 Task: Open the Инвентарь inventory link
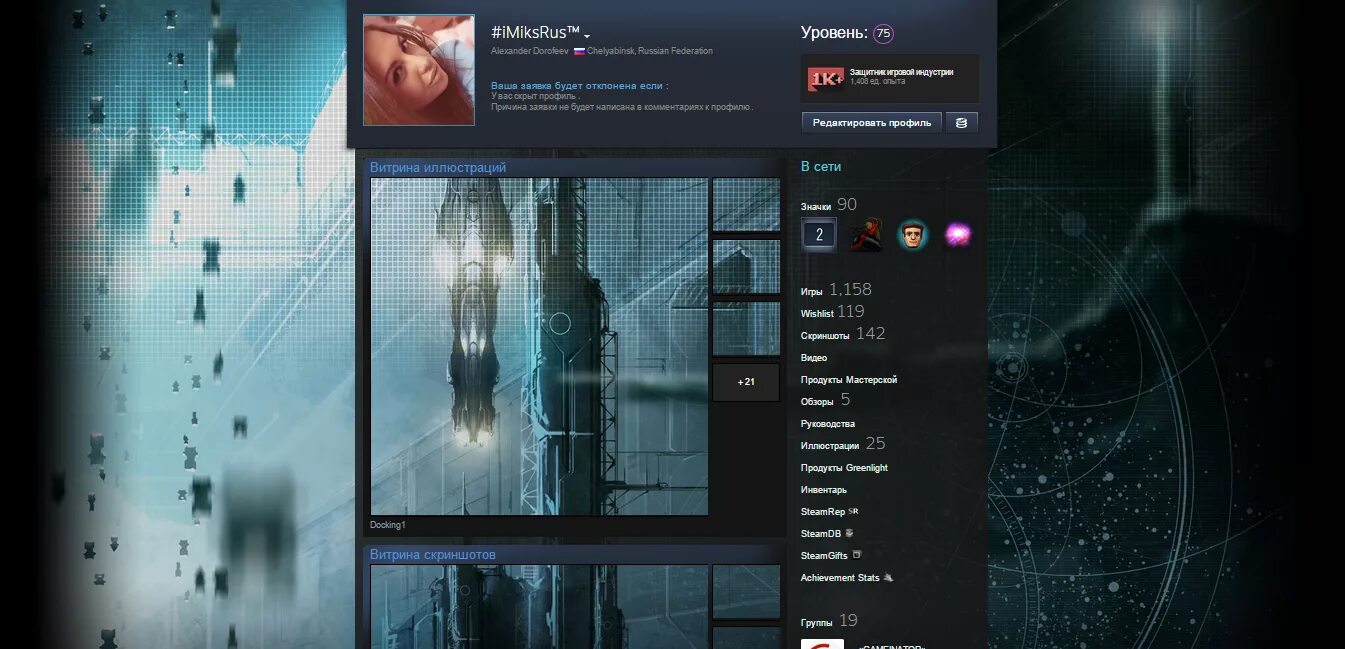pyautogui.click(x=824, y=489)
